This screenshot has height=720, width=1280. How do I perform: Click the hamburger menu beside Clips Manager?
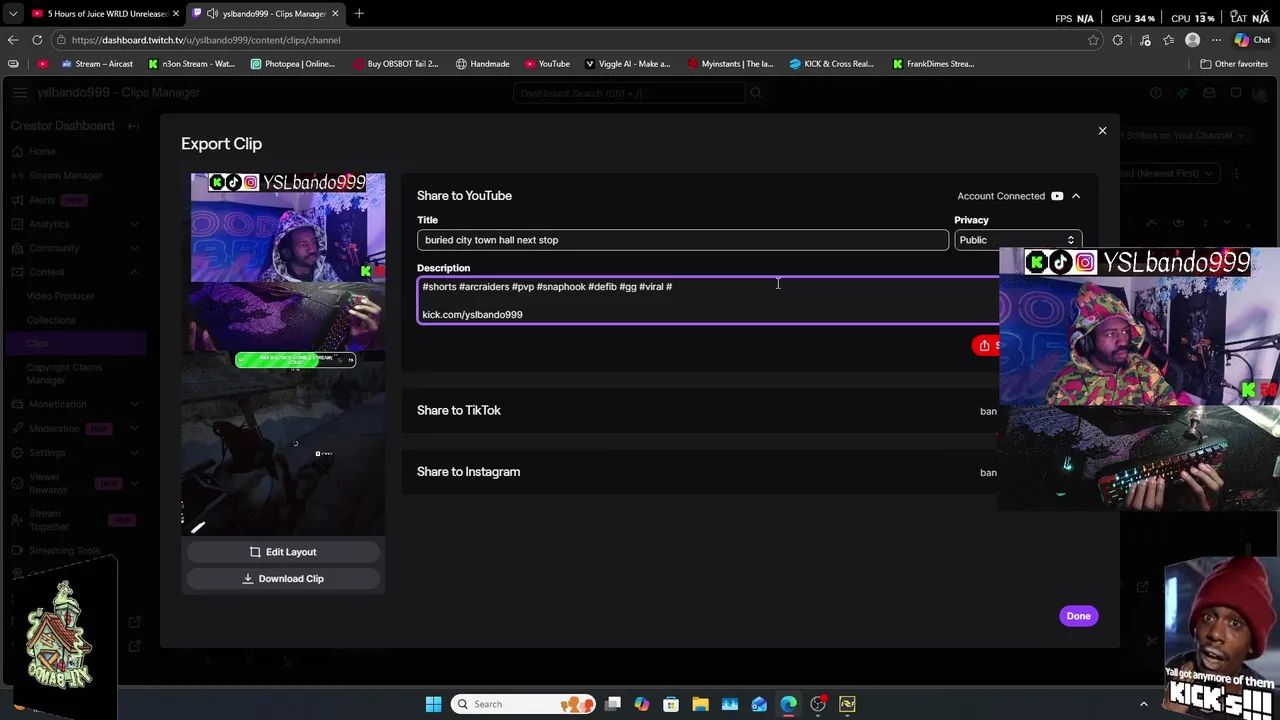pos(19,93)
